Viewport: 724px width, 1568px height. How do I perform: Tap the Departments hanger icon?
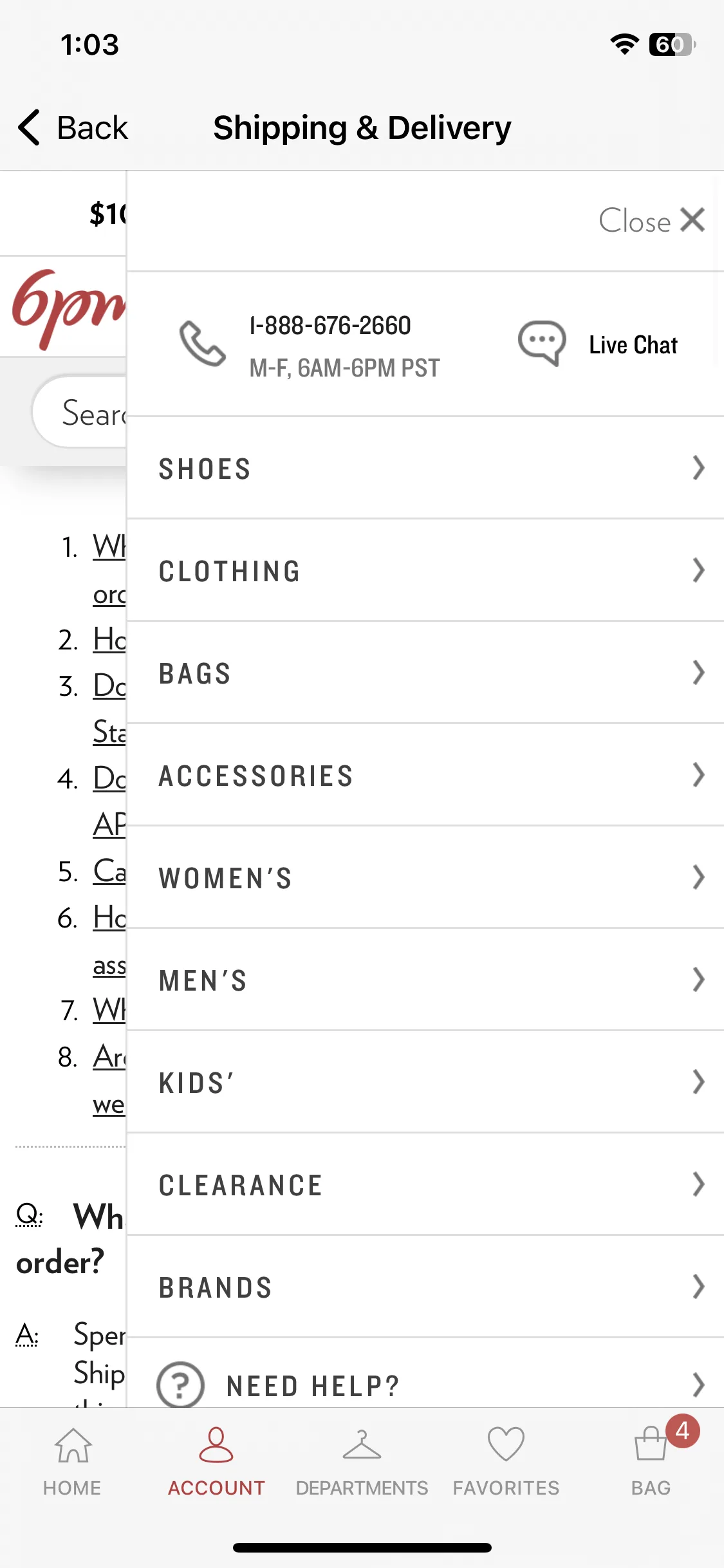(362, 1445)
